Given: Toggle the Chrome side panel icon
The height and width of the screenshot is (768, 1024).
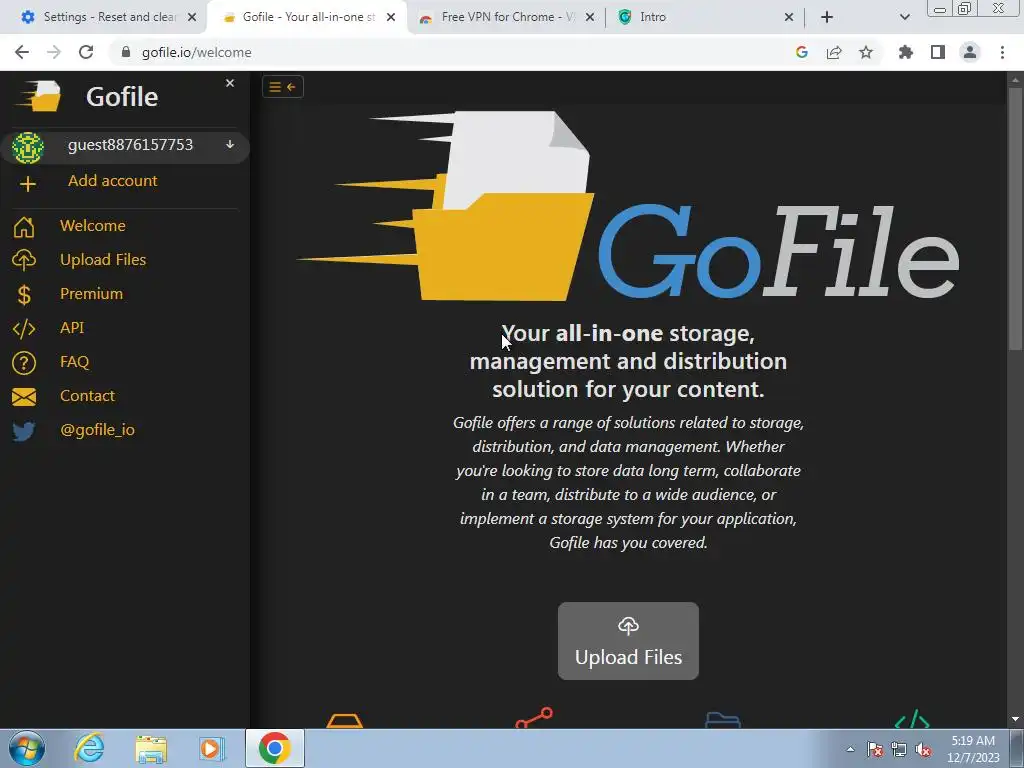Looking at the screenshot, I should click(938, 52).
